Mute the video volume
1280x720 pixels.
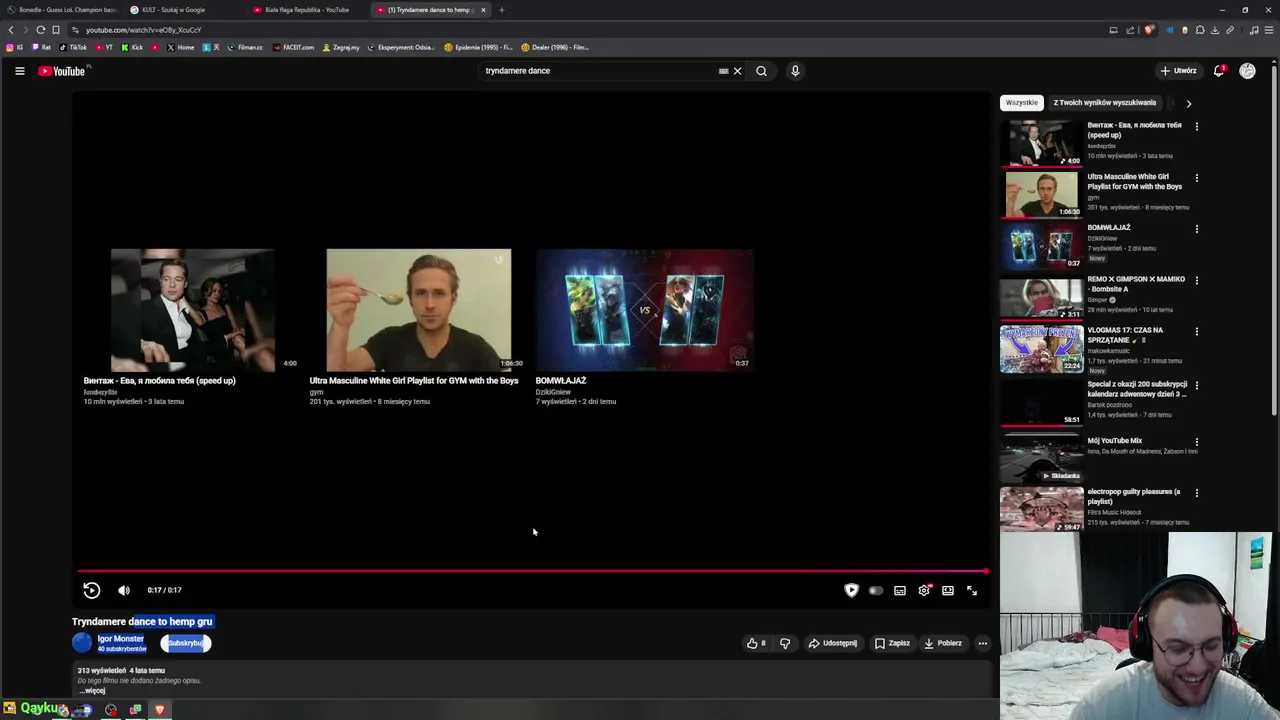click(124, 590)
